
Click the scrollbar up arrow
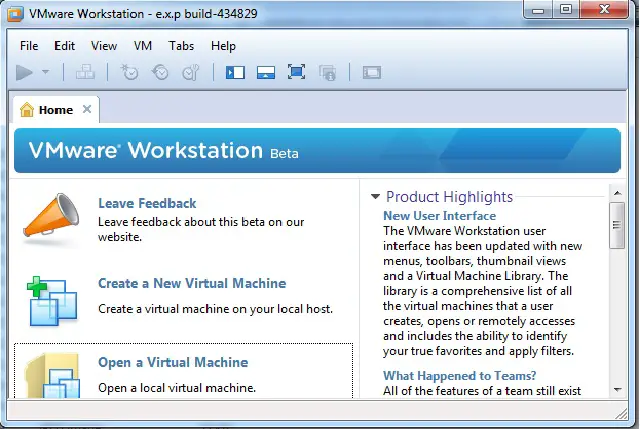[x=617, y=193]
